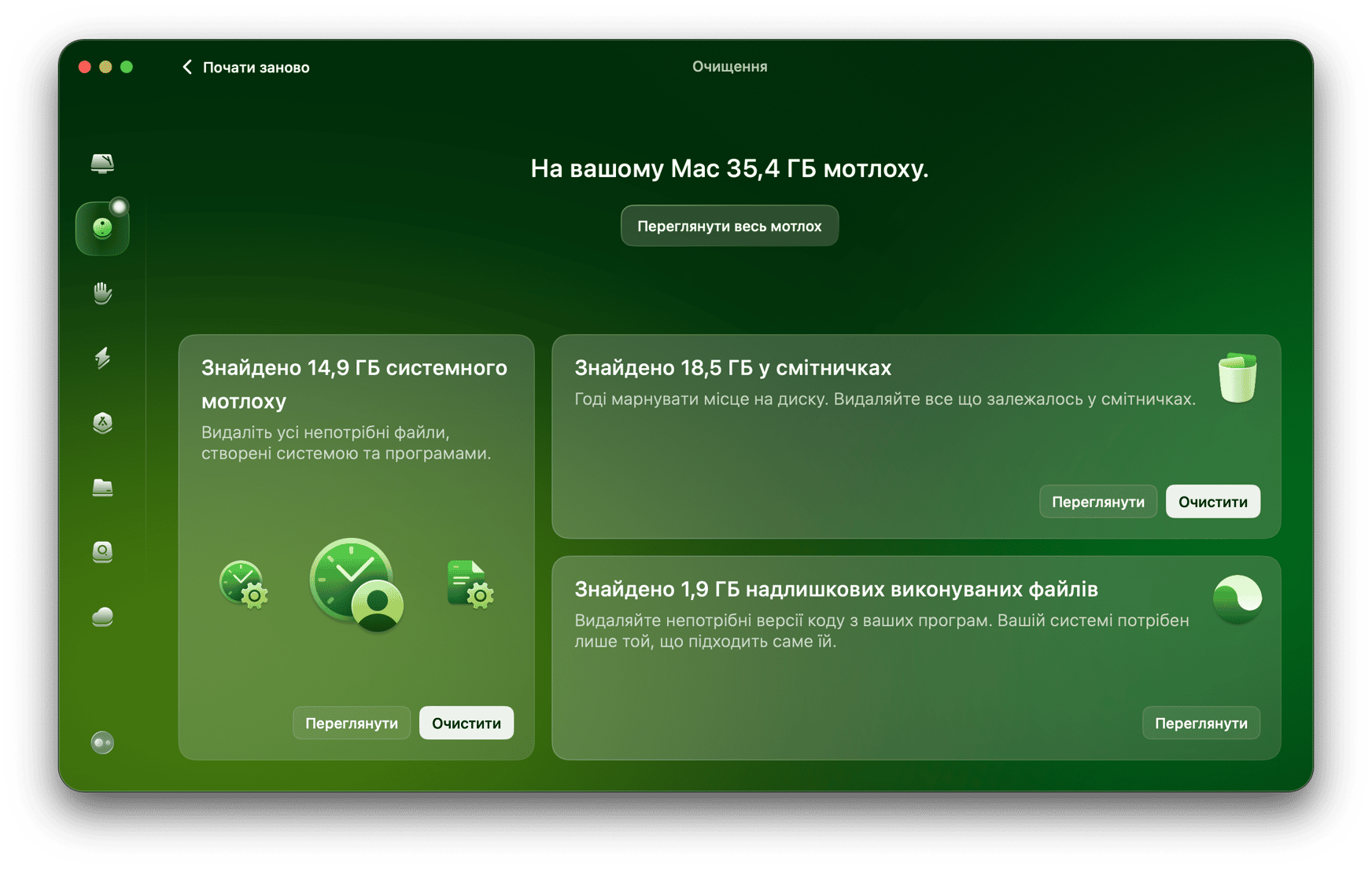Open the Applications sidebar icon
This screenshot has height=869, width=1372.
[x=102, y=423]
